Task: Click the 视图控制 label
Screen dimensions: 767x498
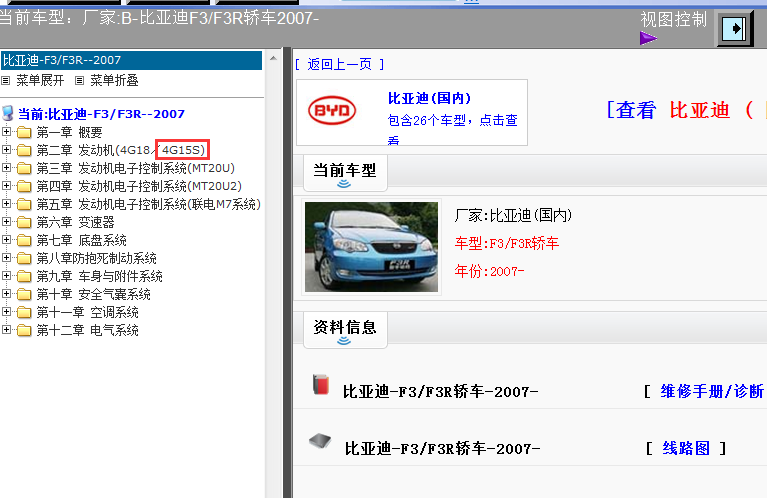Action: click(x=674, y=20)
